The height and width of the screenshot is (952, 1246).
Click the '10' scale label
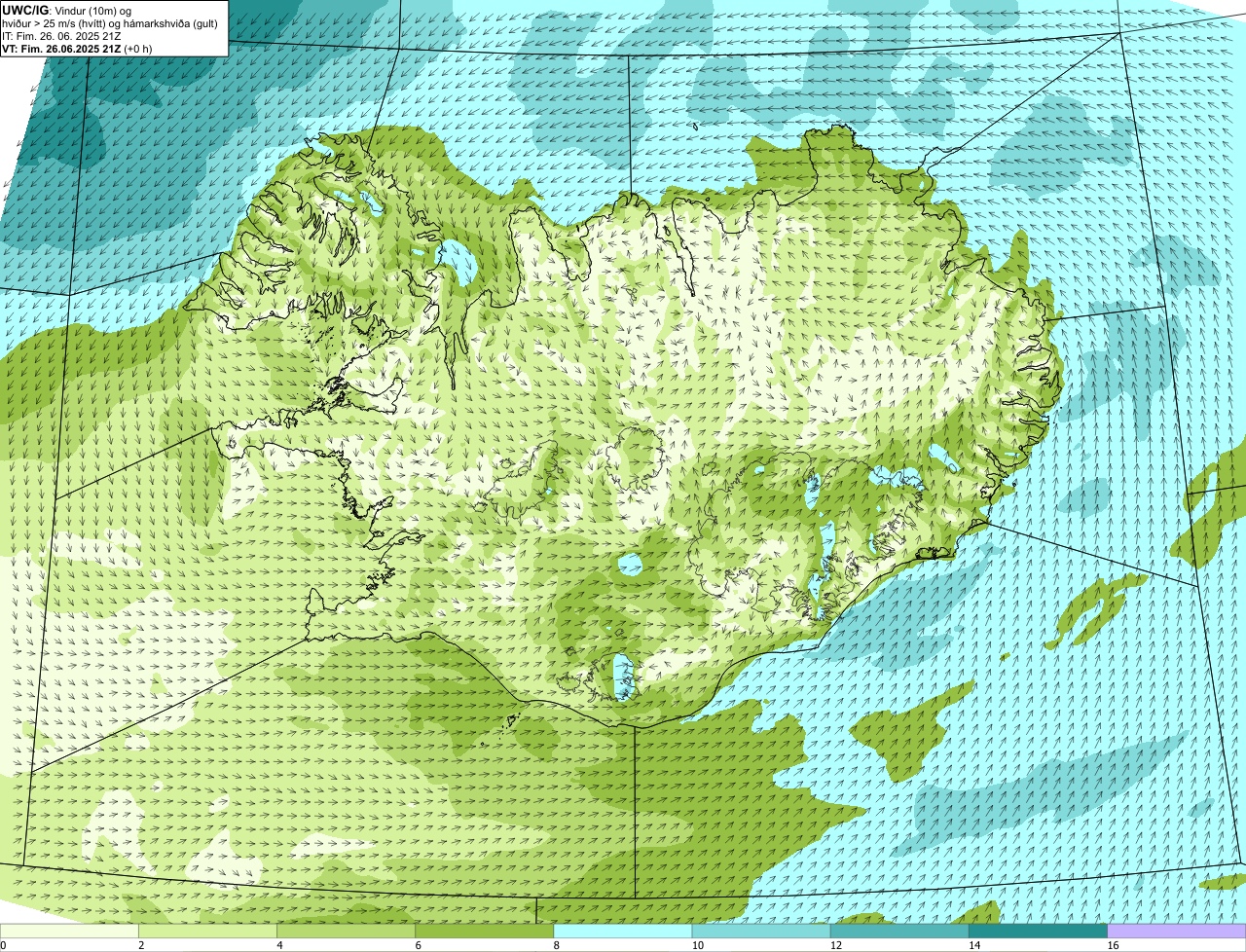(x=698, y=945)
